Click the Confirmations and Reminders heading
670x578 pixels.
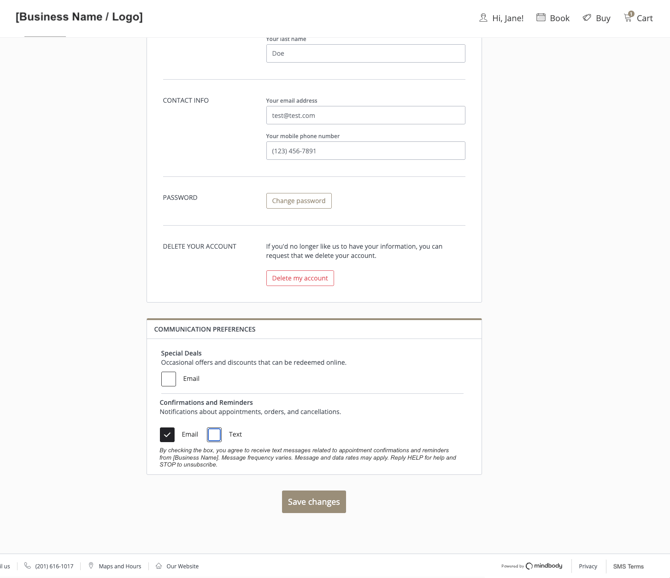(206, 402)
